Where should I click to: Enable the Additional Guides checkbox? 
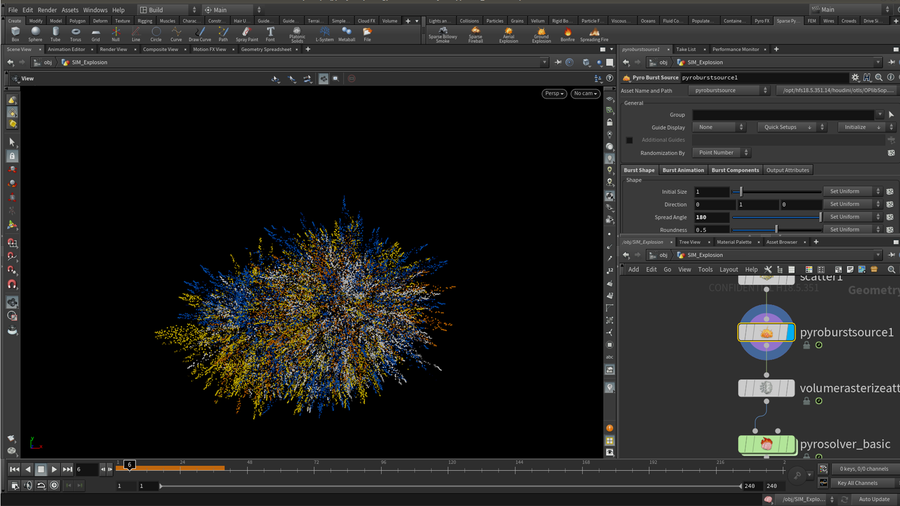[x=629, y=140]
